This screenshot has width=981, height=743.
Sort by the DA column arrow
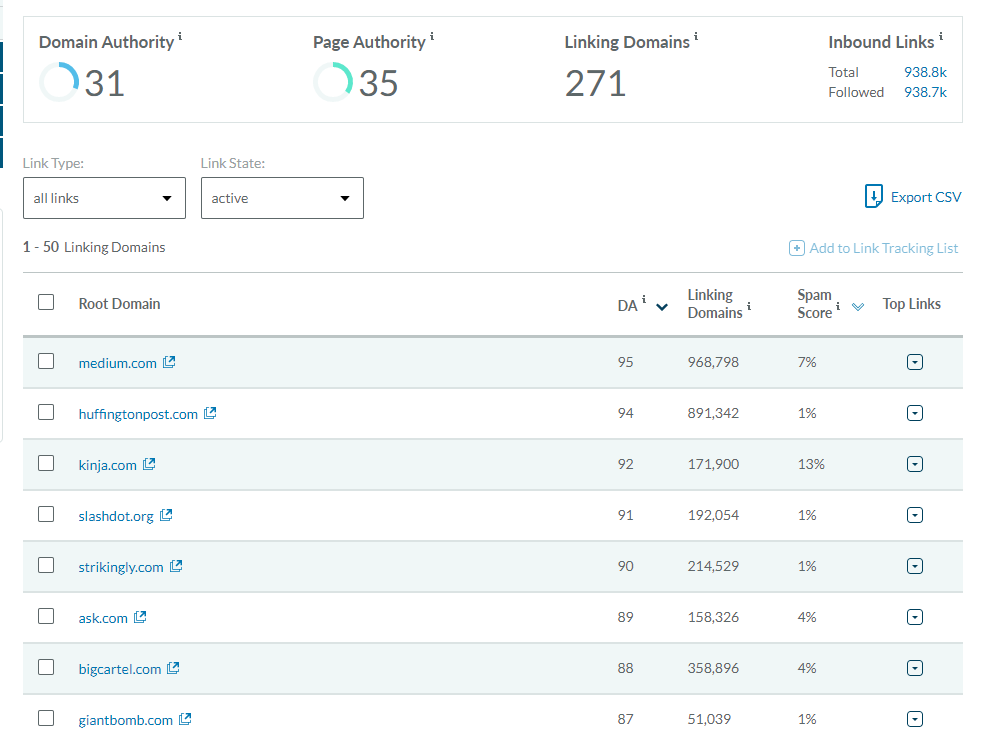click(x=661, y=307)
